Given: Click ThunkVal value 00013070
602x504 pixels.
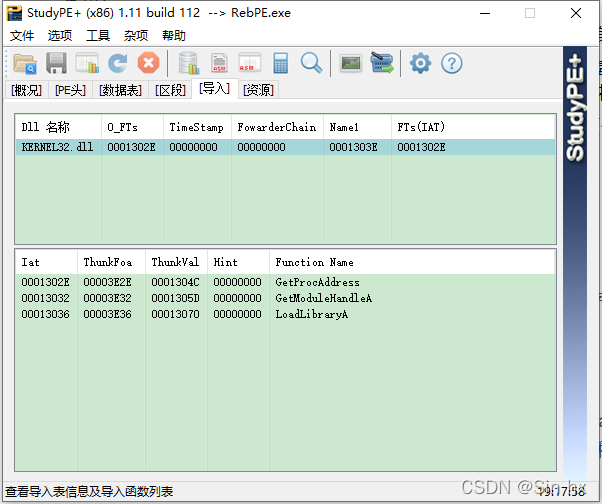Looking at the screenshot, I should tap(175, 315).
